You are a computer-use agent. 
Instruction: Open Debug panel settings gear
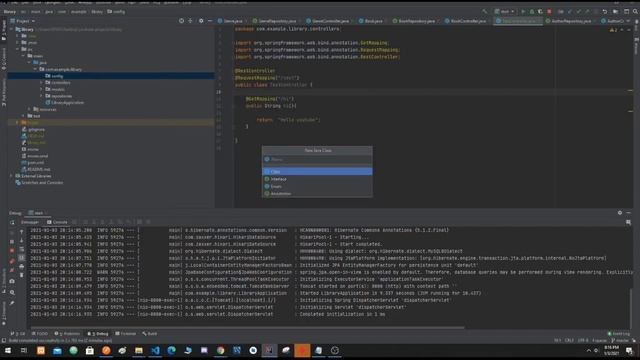(x=620, y=213)
